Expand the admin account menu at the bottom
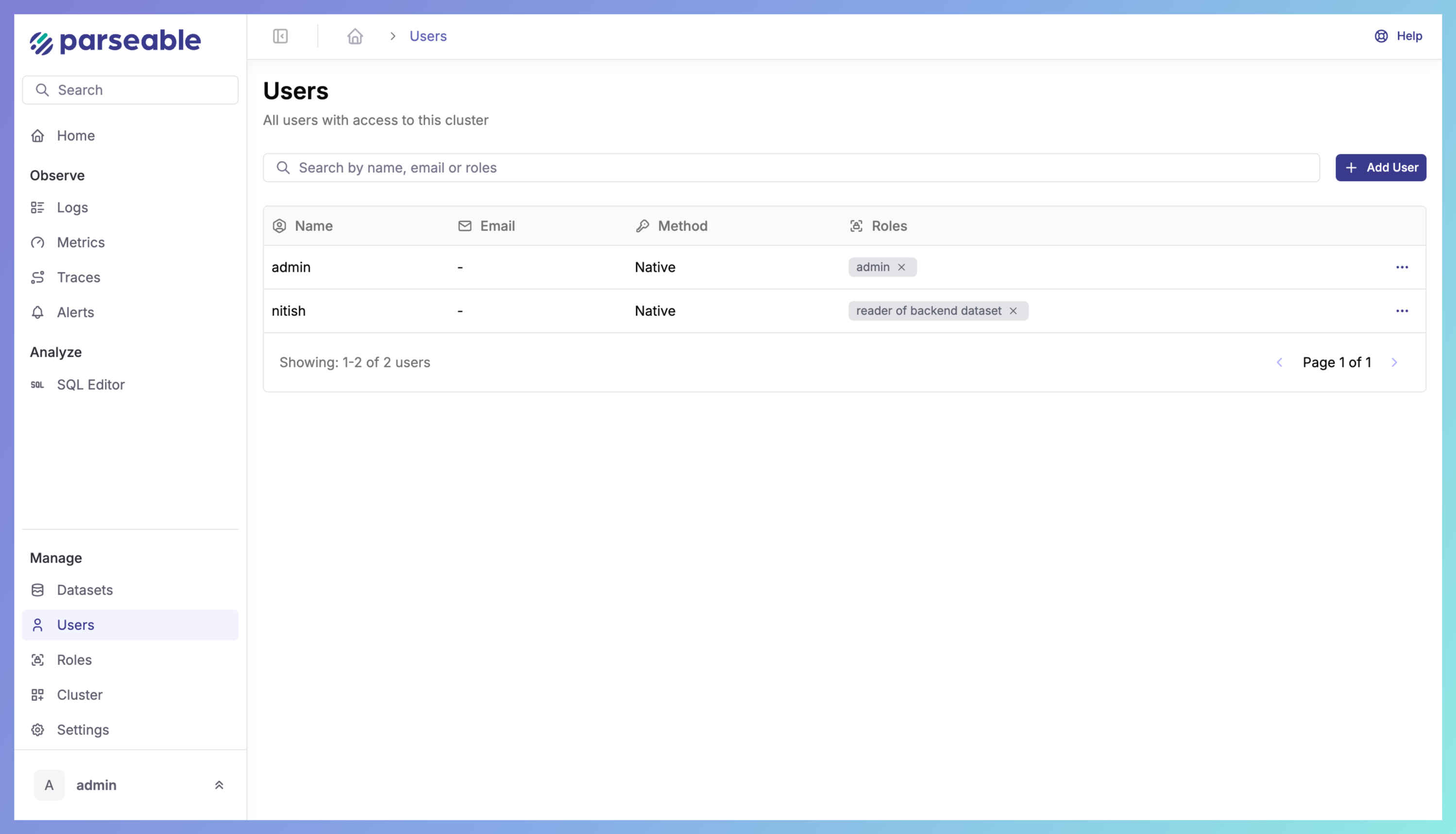 [219, 785]
